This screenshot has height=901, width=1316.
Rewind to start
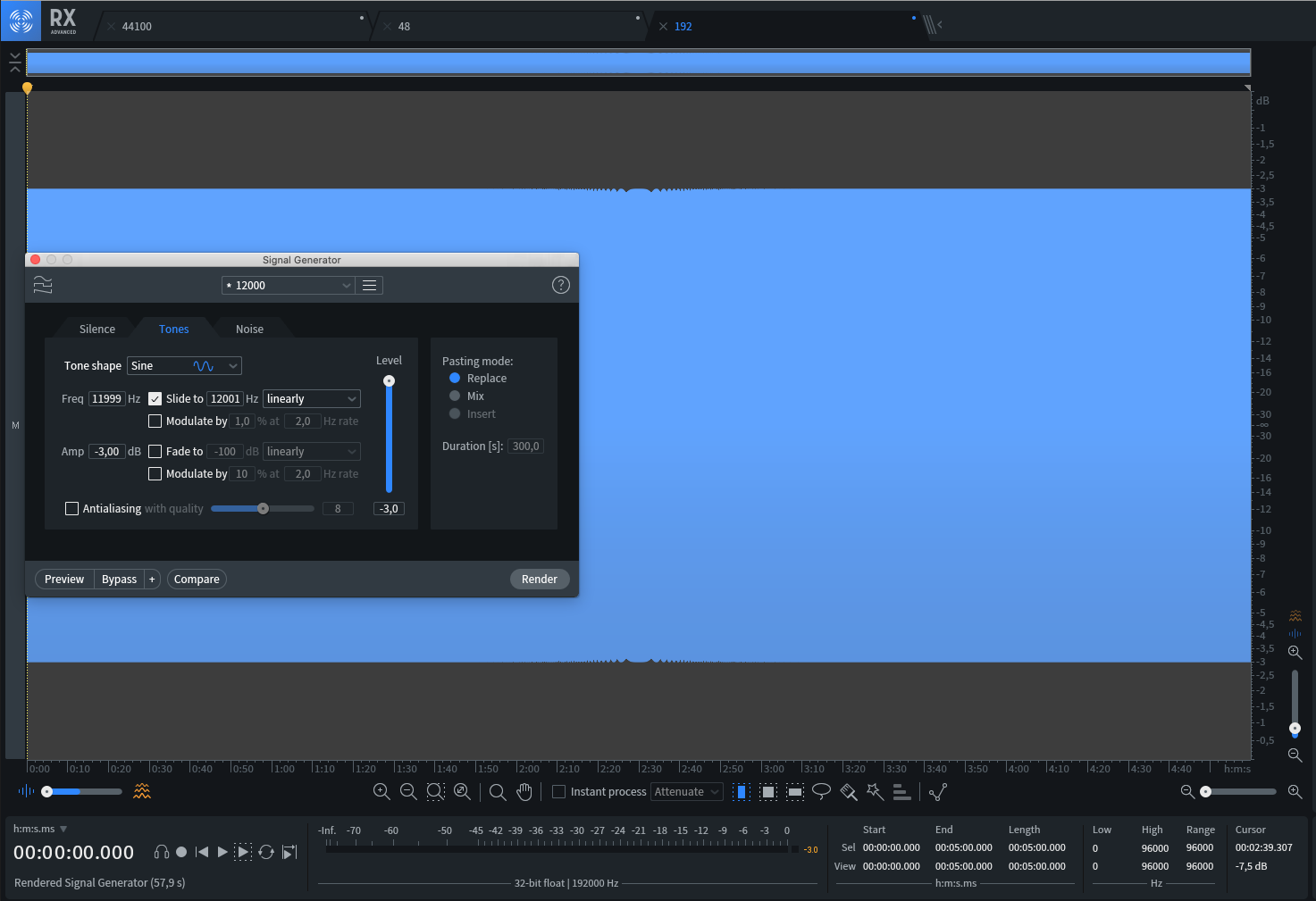click(202, 852)
